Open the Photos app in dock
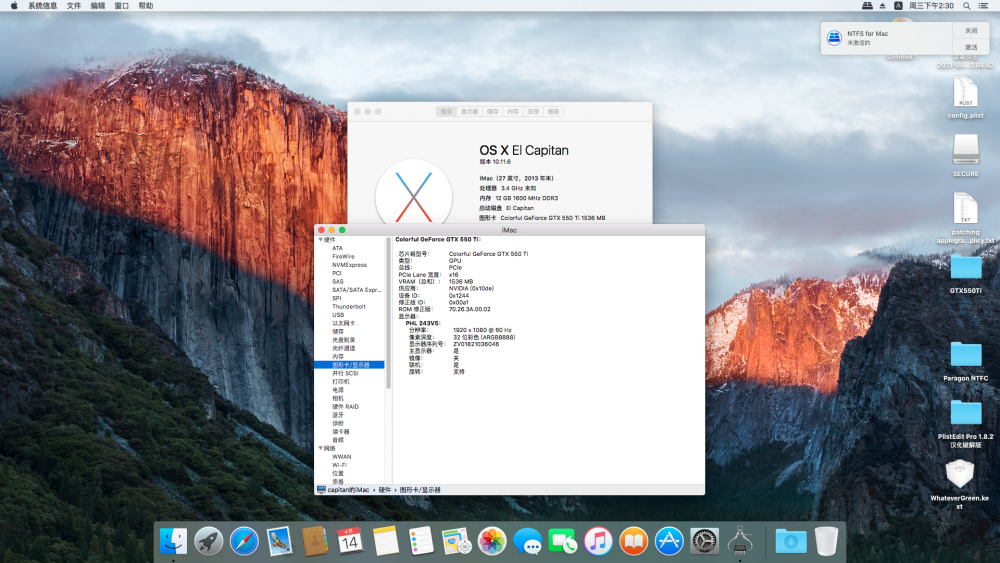Image resolution: width=1000 pixels, height=563 pixels. [x=492, y=541]
